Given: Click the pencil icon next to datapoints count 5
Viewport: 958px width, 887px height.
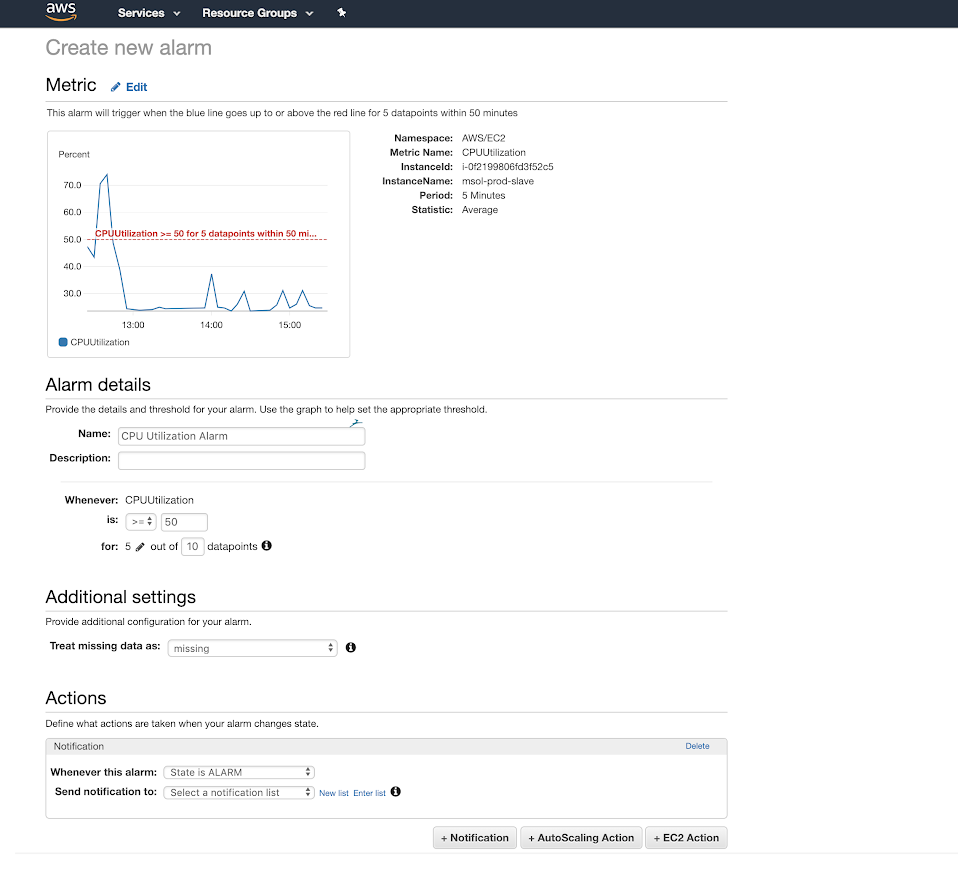Looking at the screenshot, I should click(x=139, y=546).
